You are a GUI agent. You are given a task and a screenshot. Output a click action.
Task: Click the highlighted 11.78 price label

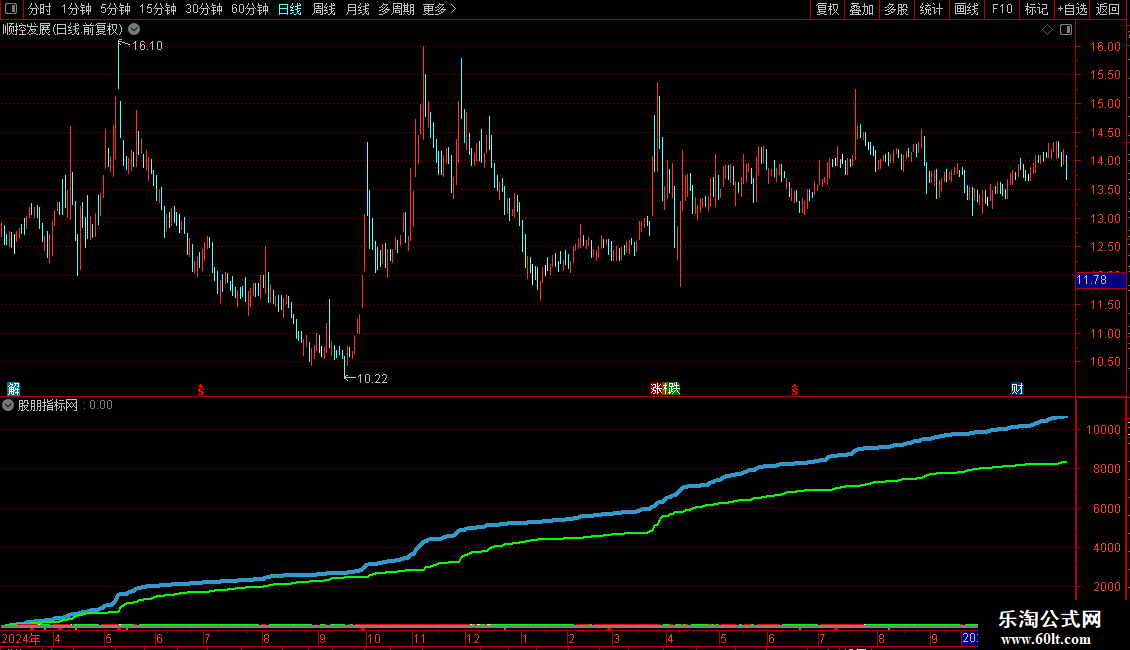pyautogui.click(x=1100, y=280)
